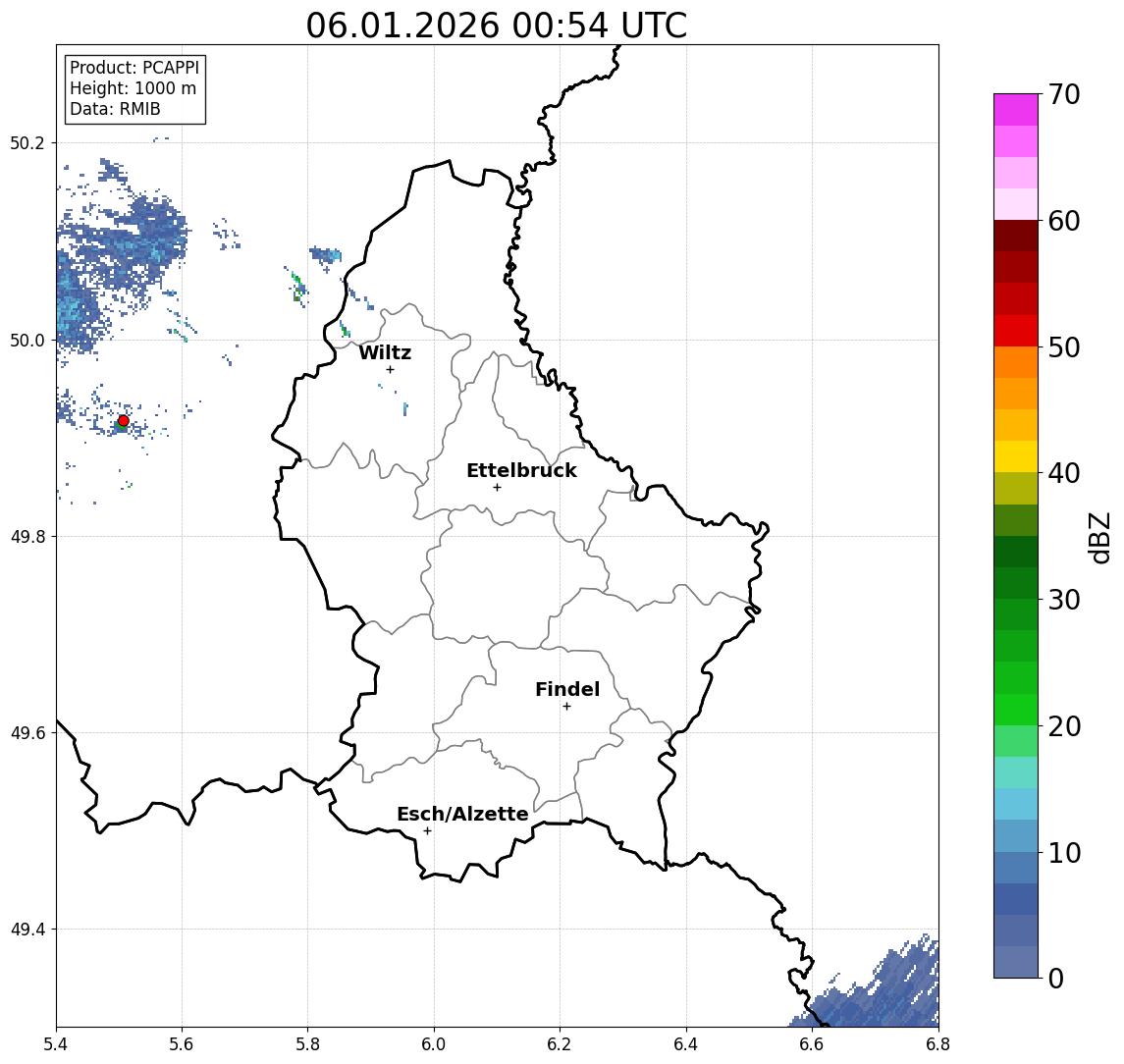Pick the bright green swatch just above 20 dBZ
The height and width of the screenshot is (1064, 1124).
click(1016, 710)
